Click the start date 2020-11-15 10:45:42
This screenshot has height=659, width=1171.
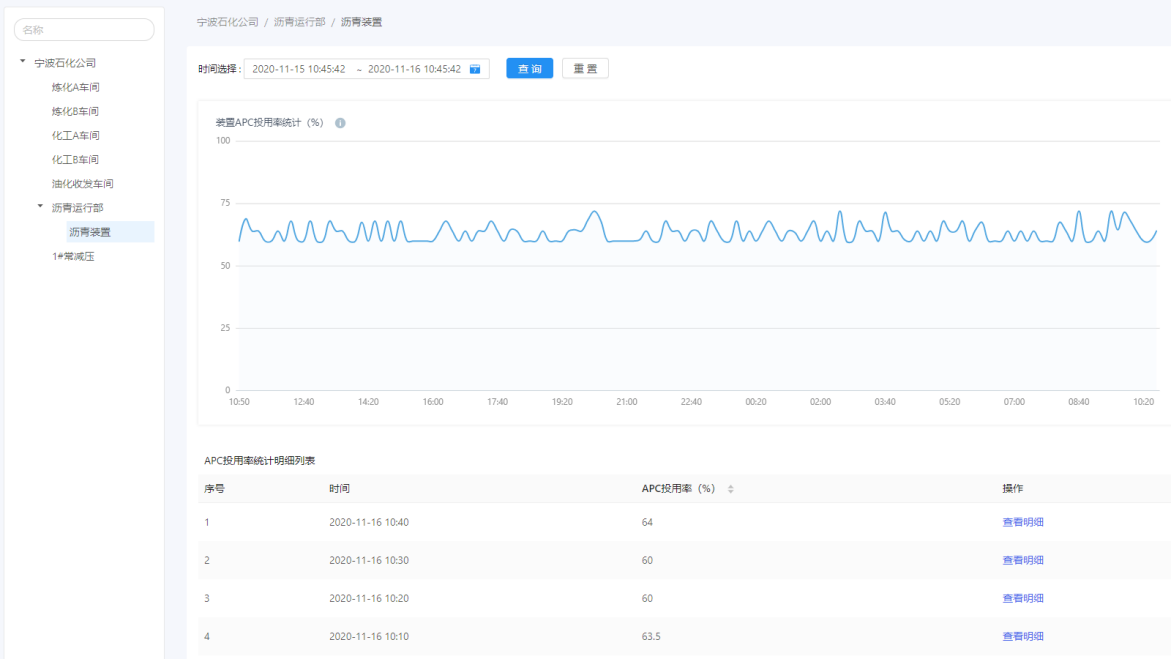pos(298,69)
